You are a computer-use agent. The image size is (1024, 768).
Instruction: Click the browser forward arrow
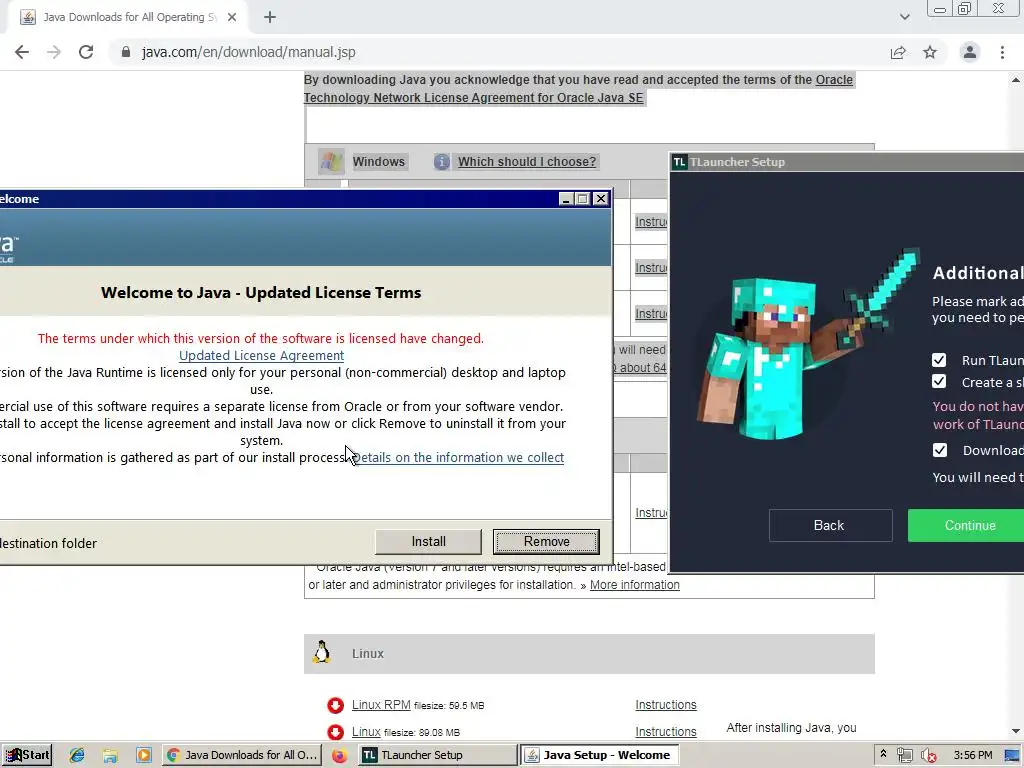[x=54, y=52]
